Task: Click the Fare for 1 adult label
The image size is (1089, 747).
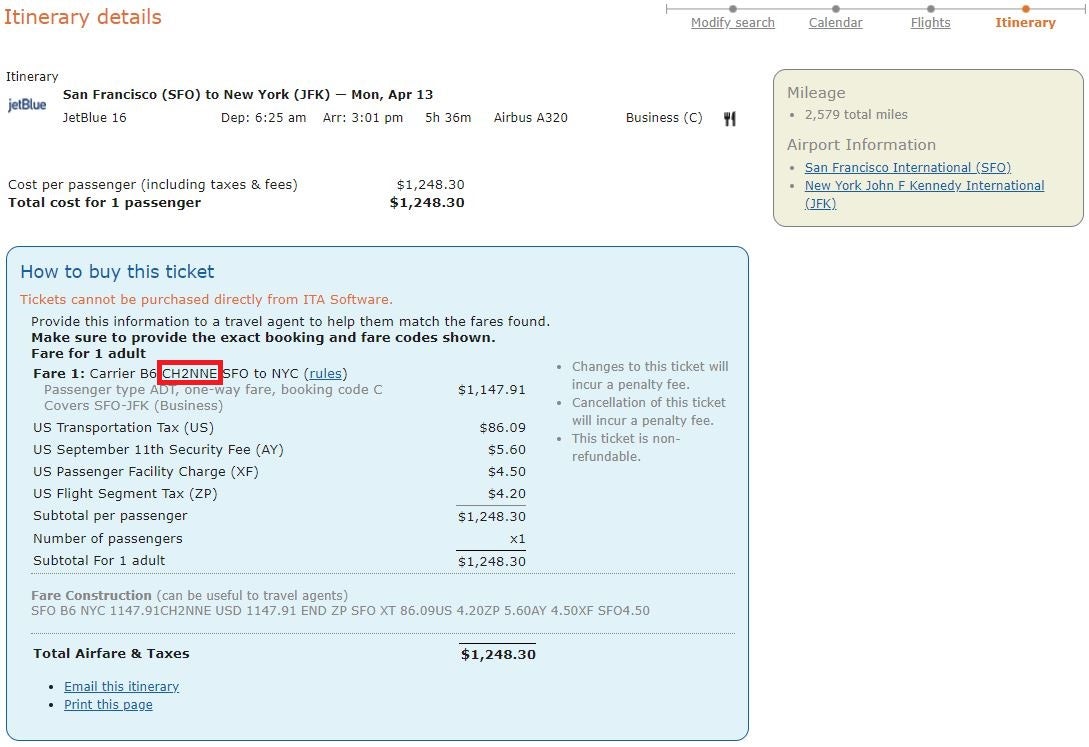Action: tap(88, 353)
